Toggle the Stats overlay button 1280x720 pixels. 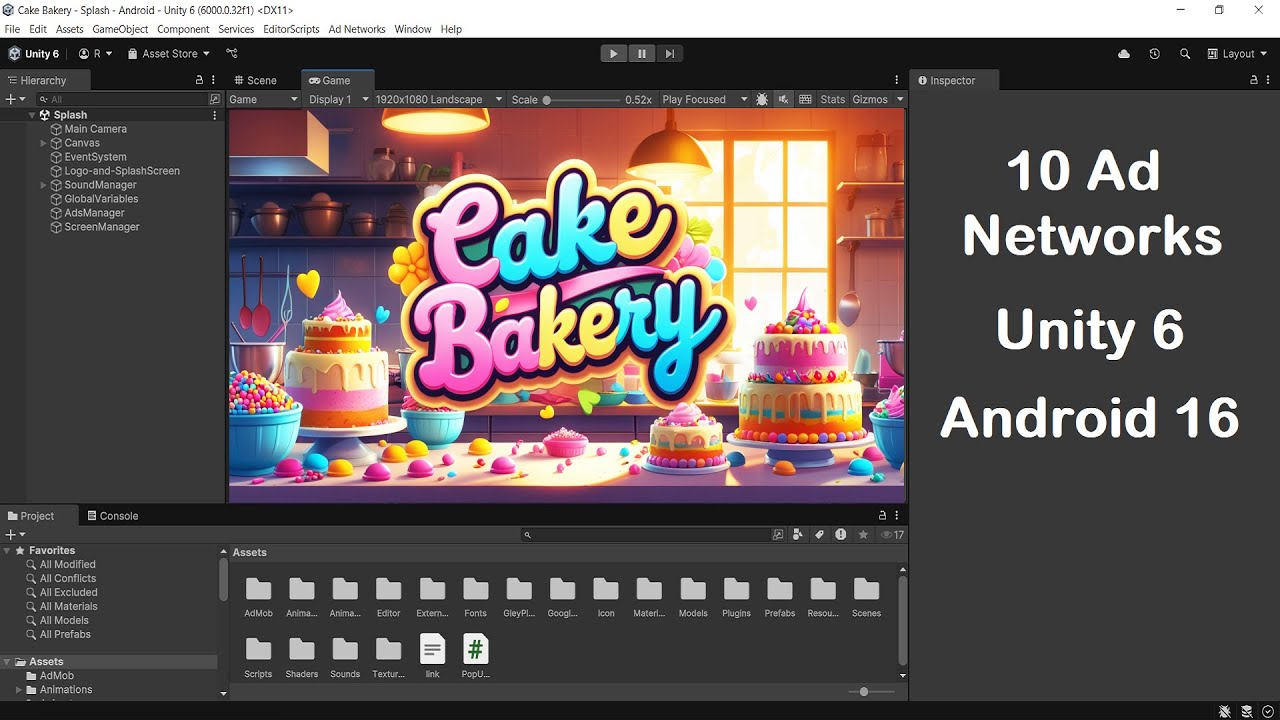(832, 99)
